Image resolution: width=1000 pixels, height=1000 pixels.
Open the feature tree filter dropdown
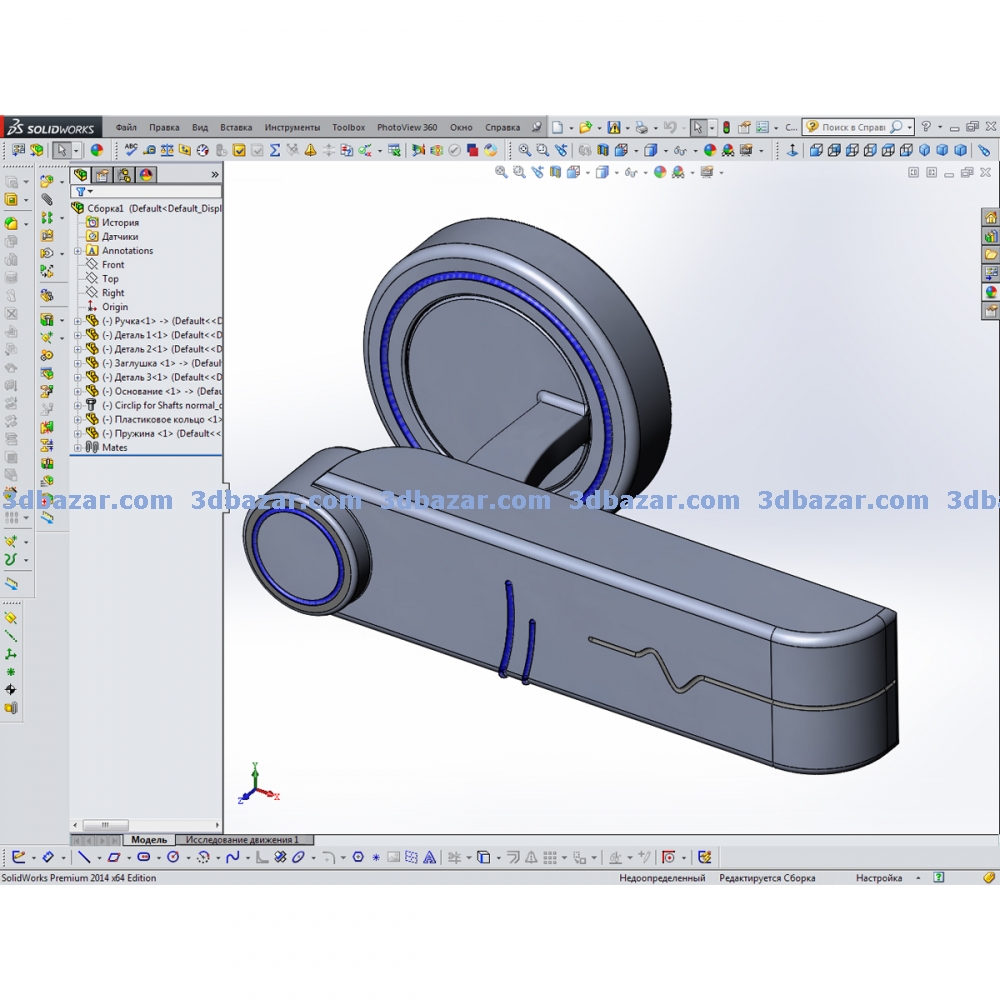point(85,191)
